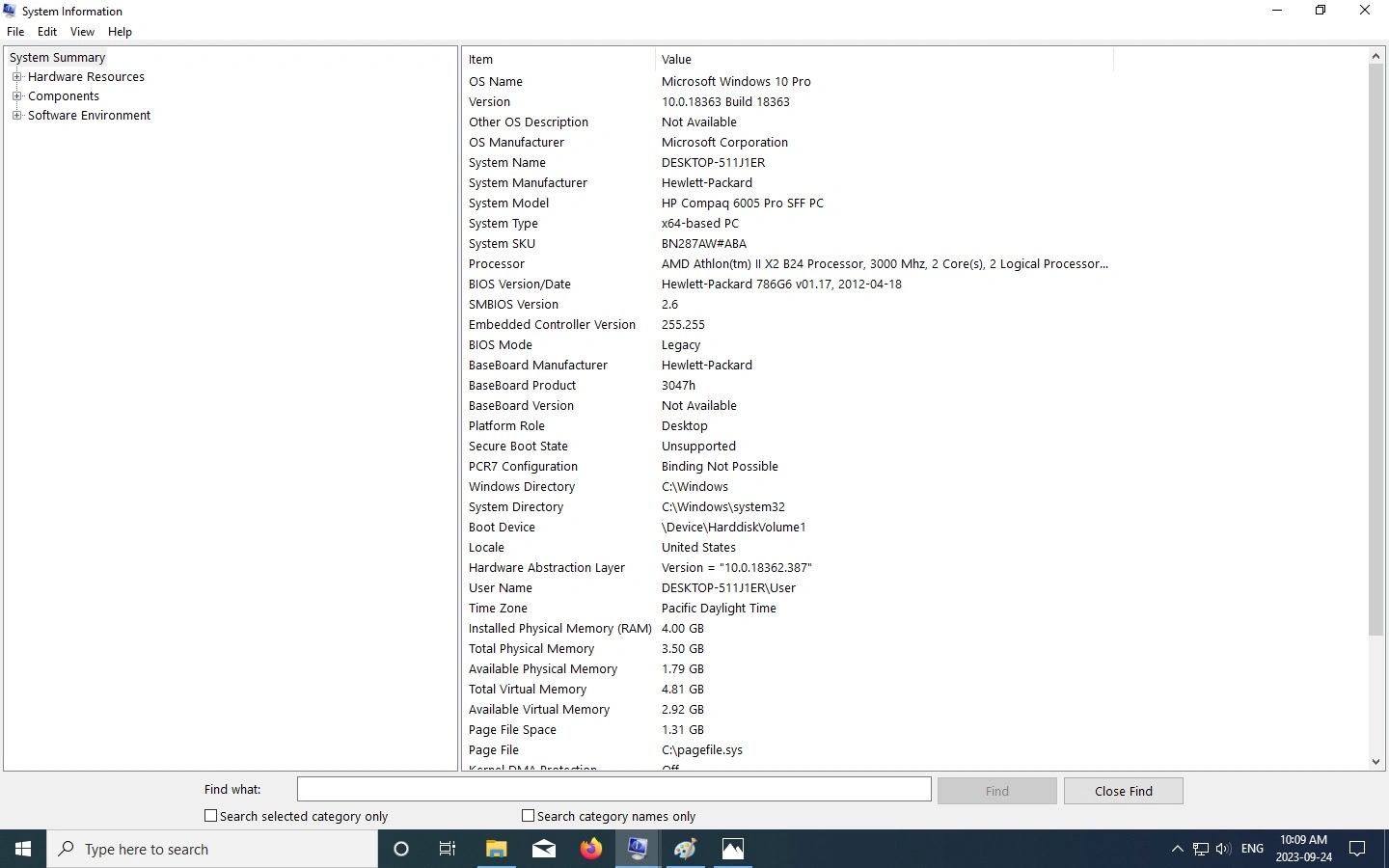Select the Hardware Abstraction Layer row
This screenshot has height=868, width=1389.
pos(789,568)
